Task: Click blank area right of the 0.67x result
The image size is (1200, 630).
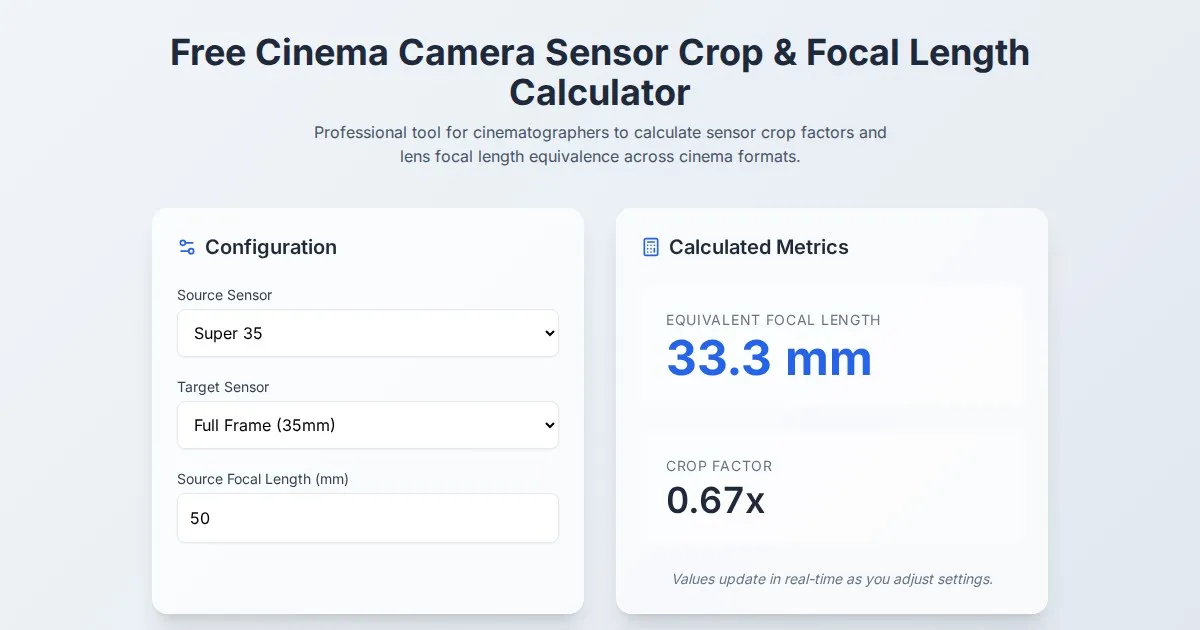Action: coord(900,499)
